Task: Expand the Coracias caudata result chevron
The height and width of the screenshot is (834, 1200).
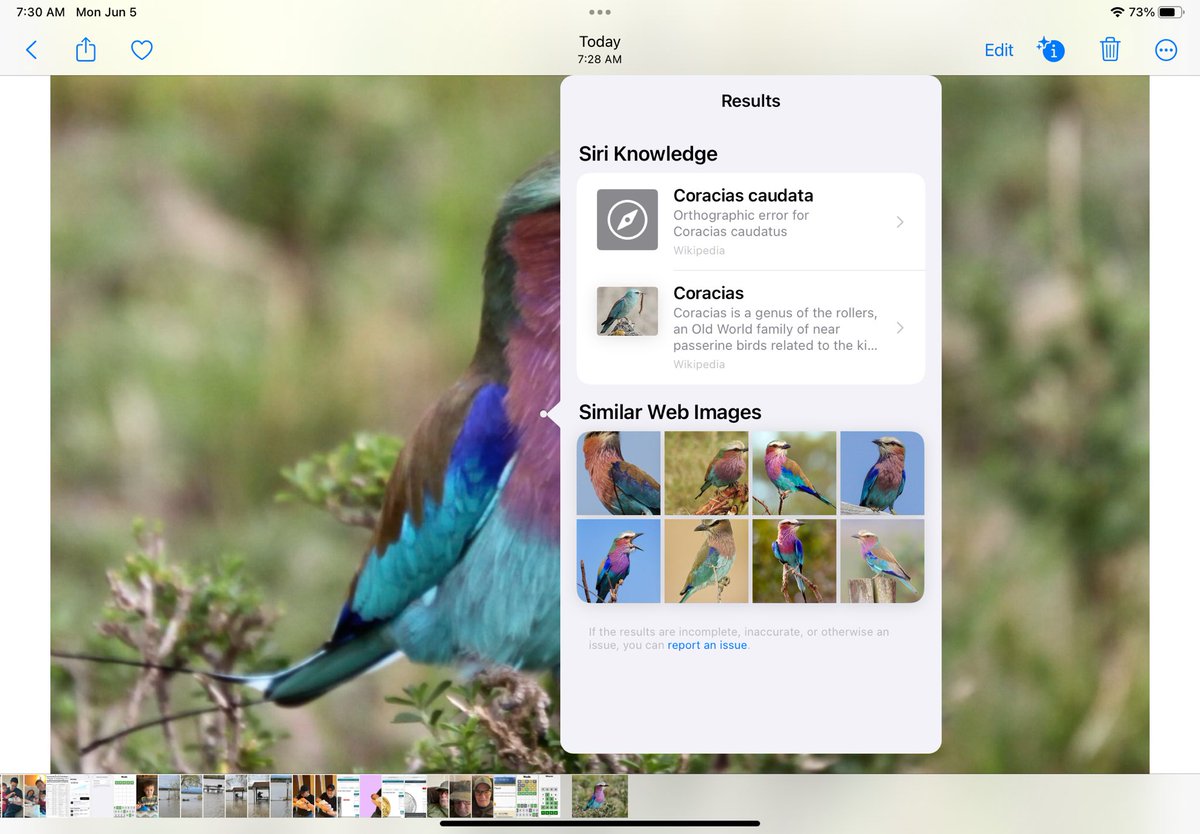Action: pyautogui.click(x=900, y=222)
